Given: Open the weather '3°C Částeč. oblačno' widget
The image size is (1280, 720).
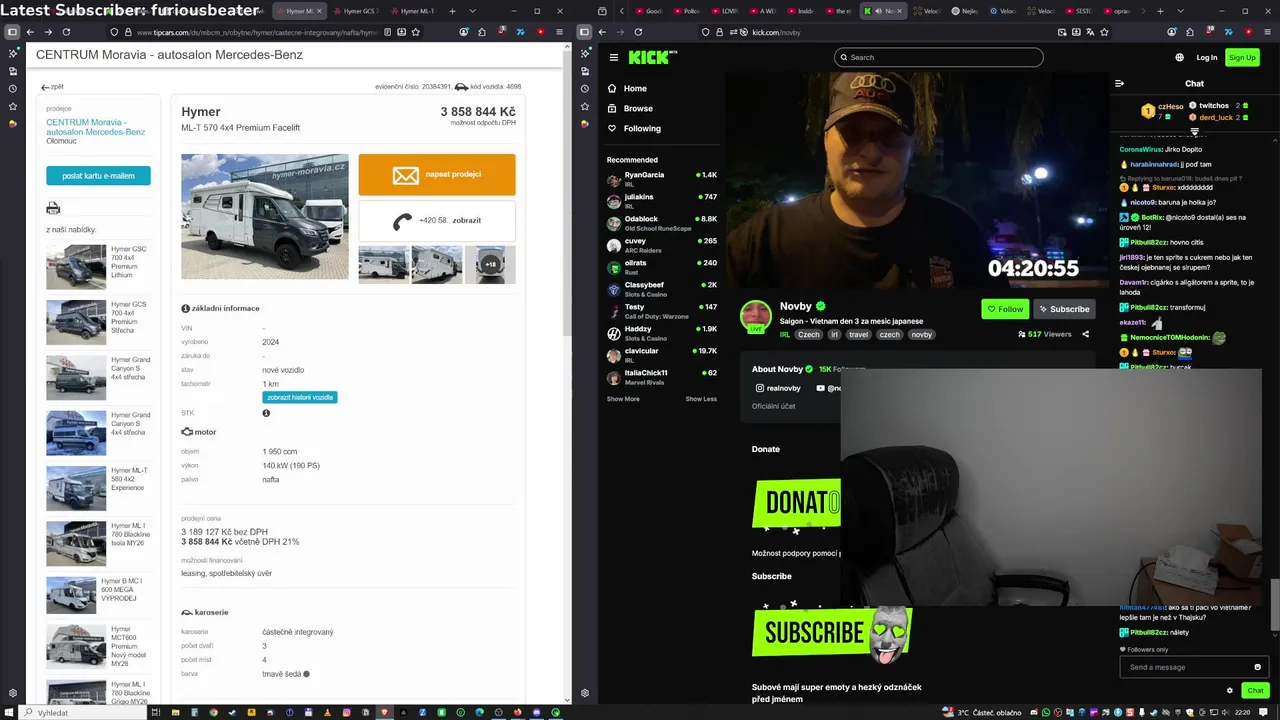Looking at the screenshot, I should [x=983, y=712].
